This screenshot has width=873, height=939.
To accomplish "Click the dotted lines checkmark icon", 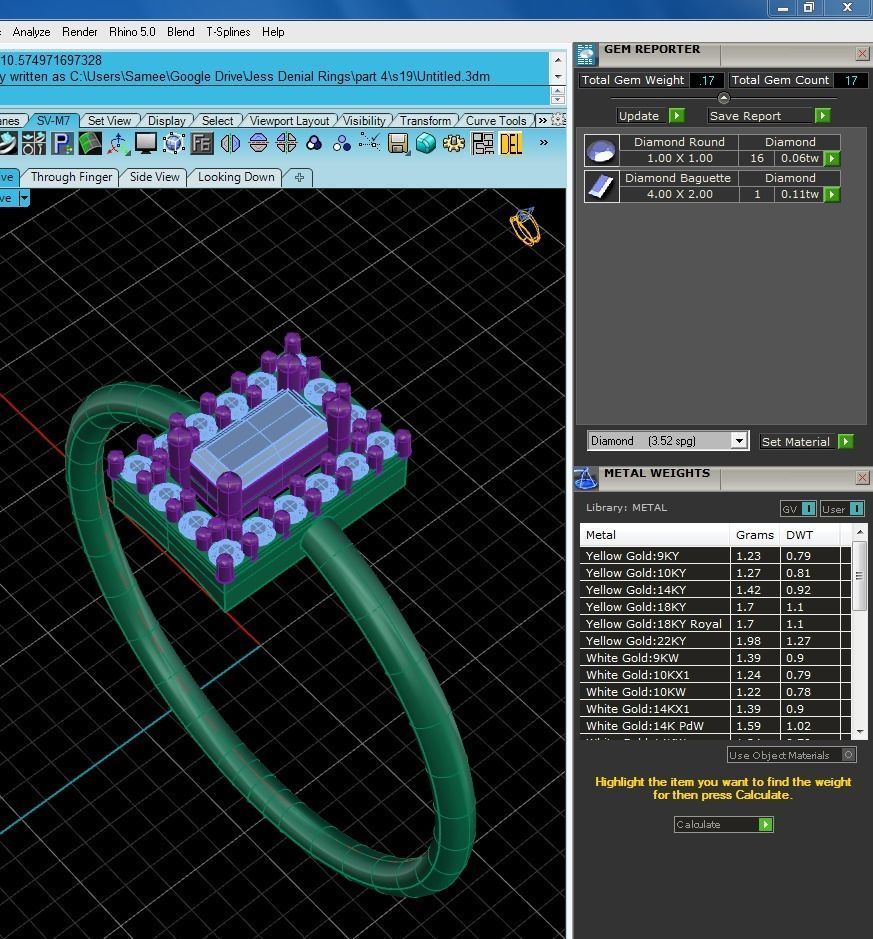I will click(369, 144).
